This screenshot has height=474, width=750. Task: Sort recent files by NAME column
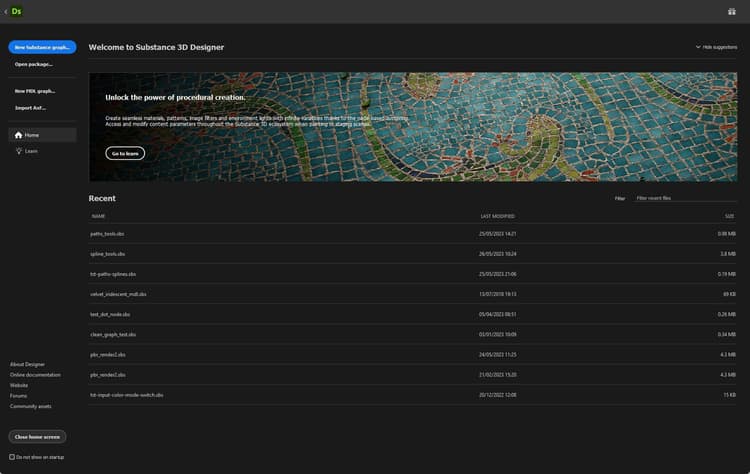98,216
